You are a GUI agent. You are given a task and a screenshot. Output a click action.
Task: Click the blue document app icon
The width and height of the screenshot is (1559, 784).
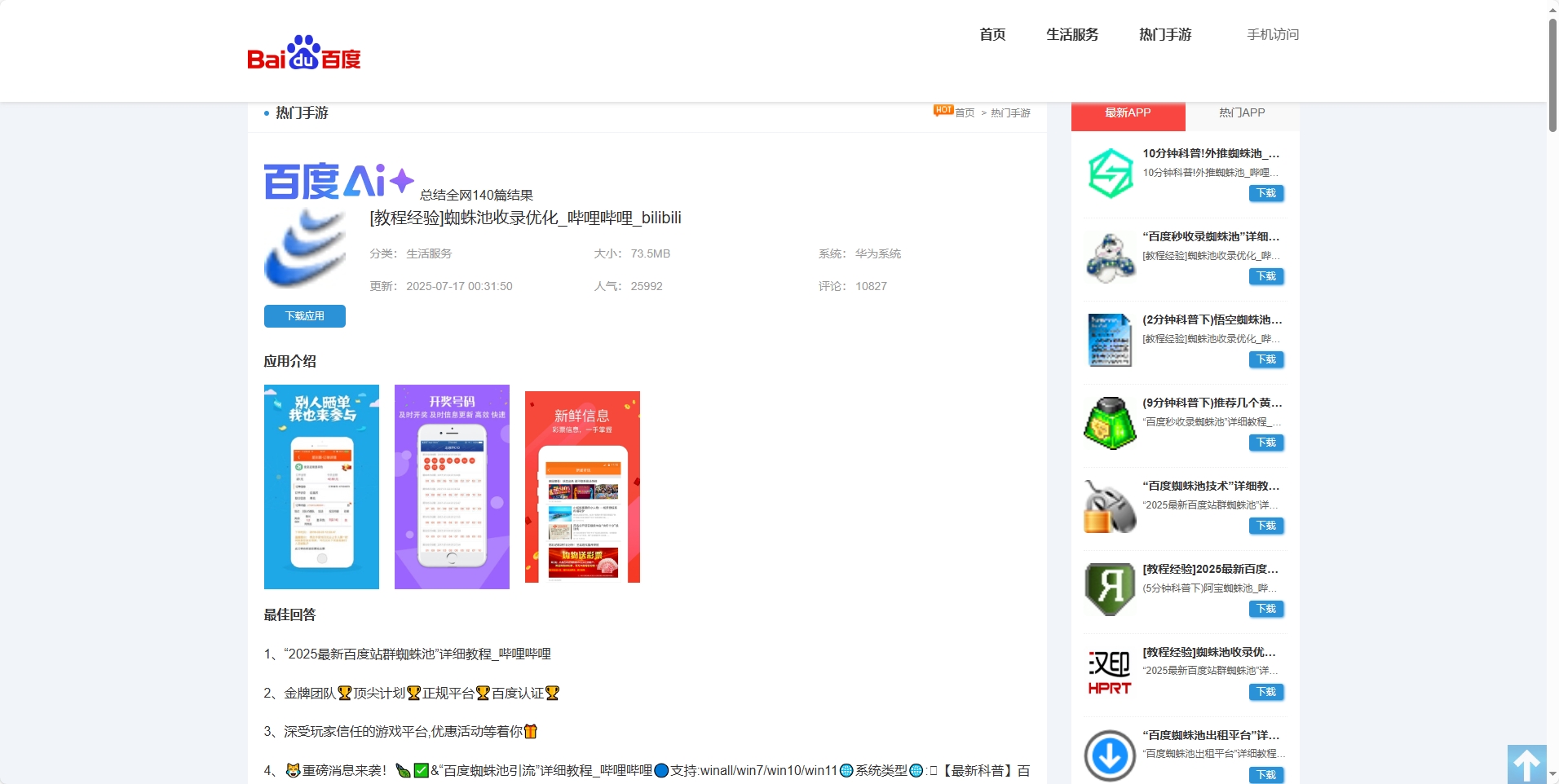1110,339
